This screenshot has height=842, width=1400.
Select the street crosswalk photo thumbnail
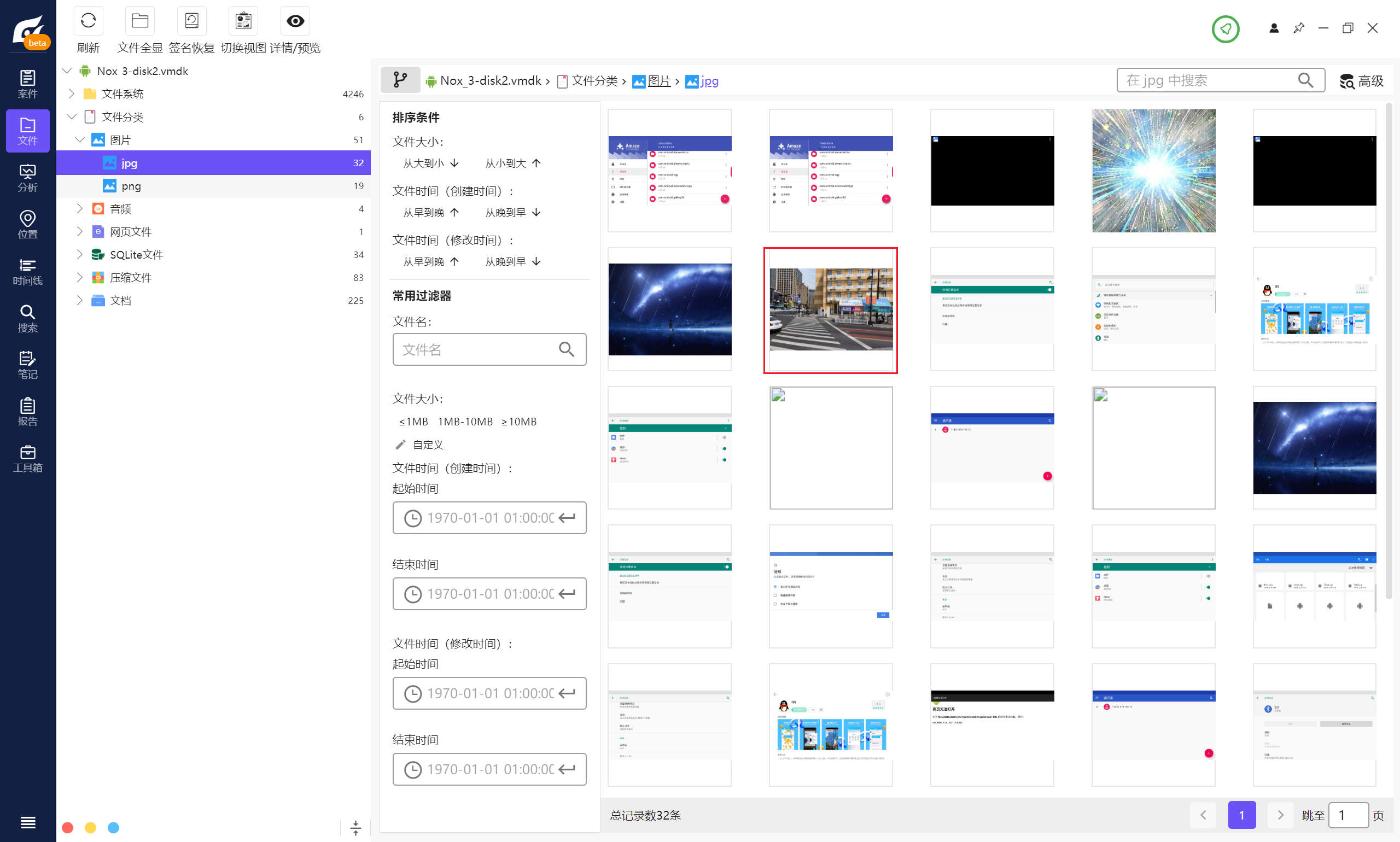click(x=830, y=310)
